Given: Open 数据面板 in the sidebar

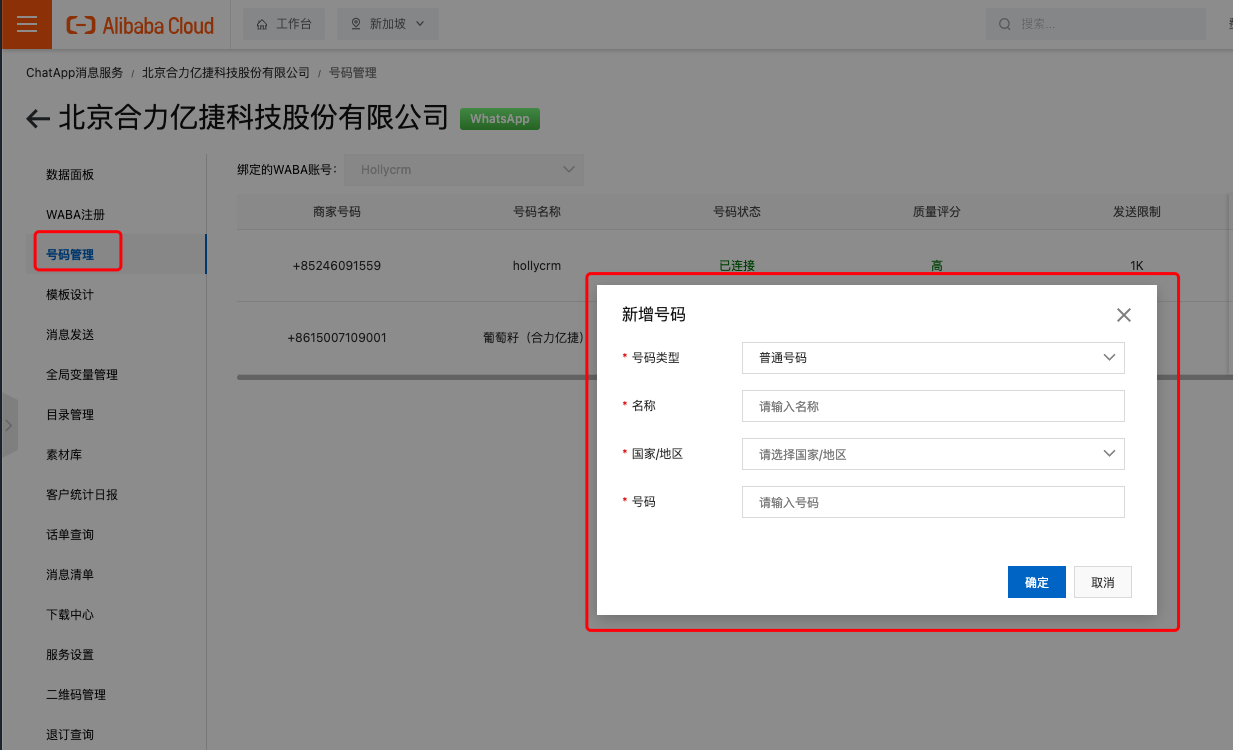Looking at the screenshot, I should [70, 175].
